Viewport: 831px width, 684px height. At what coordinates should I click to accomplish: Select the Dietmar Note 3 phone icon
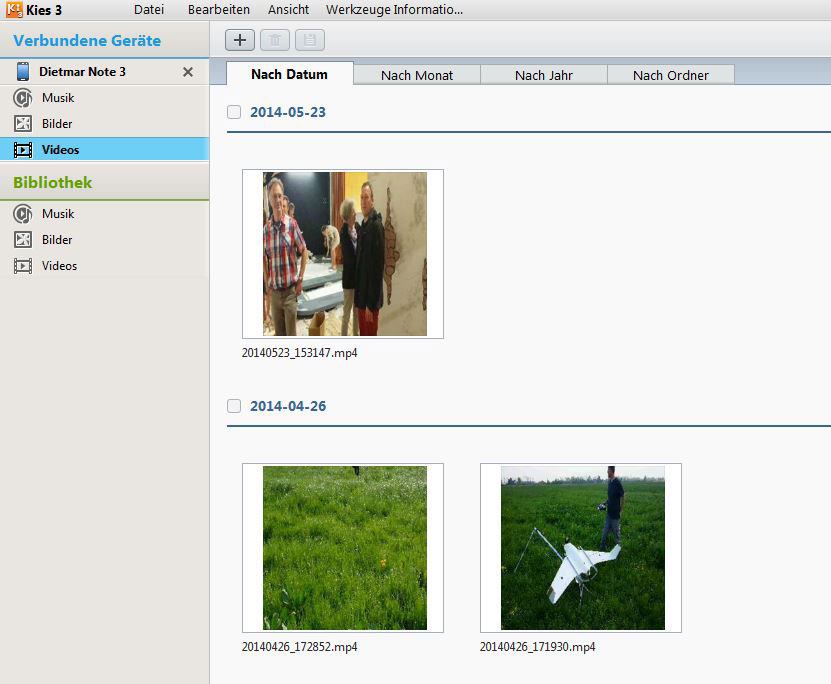click(x=22, y=72)
